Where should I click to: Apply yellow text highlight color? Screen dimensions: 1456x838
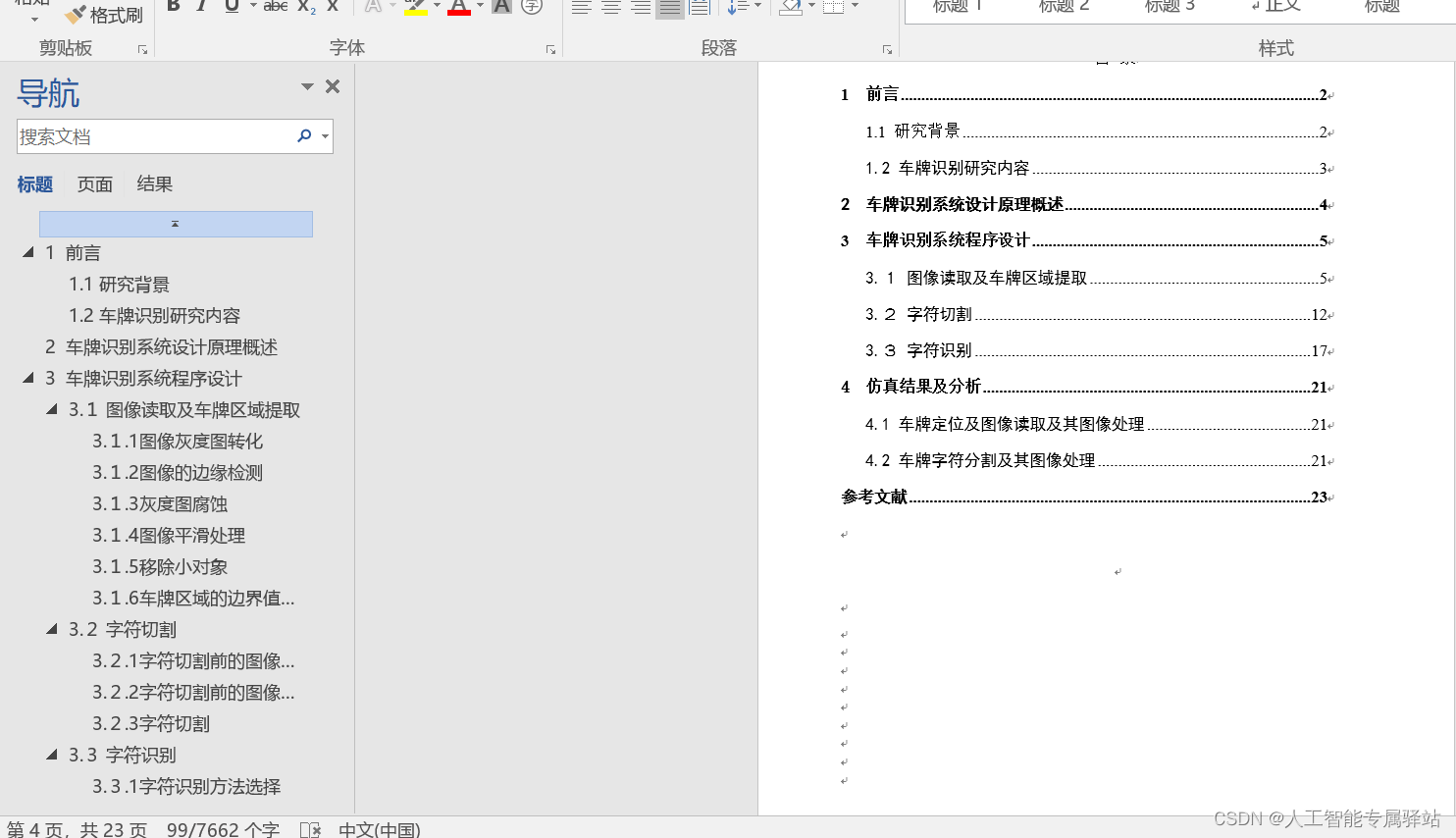tap(415, 6)
